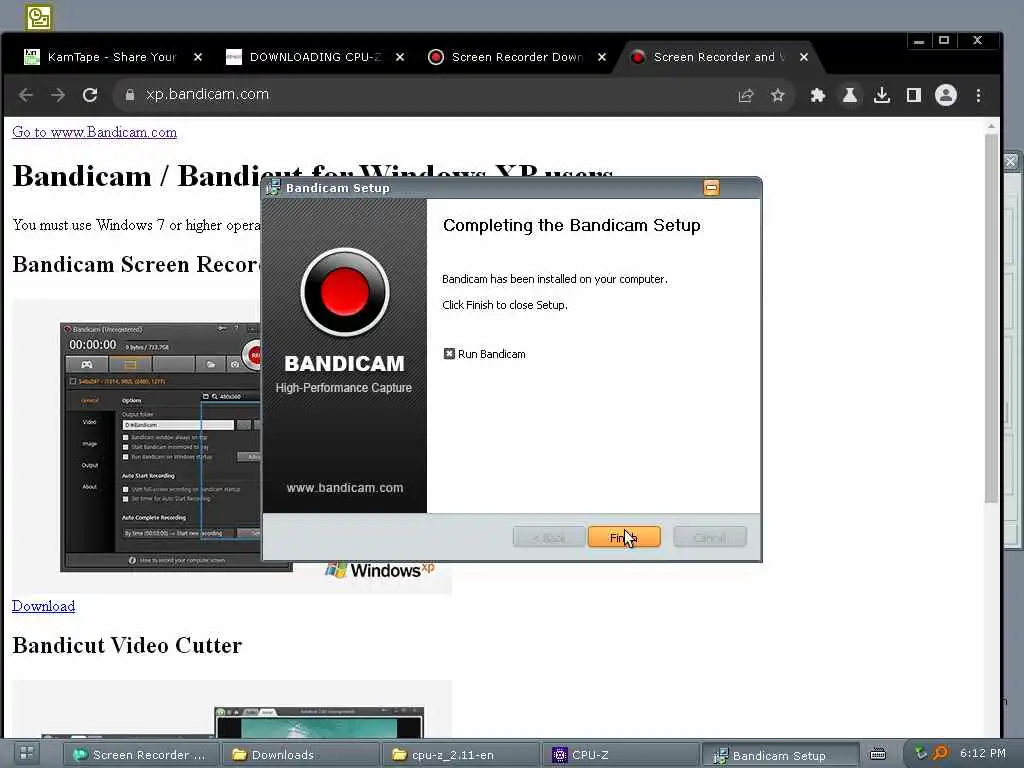This screenshot has width=1024, height=768.
Task: Open the Downloads folder taskbar item
Action: pos(300,754)
